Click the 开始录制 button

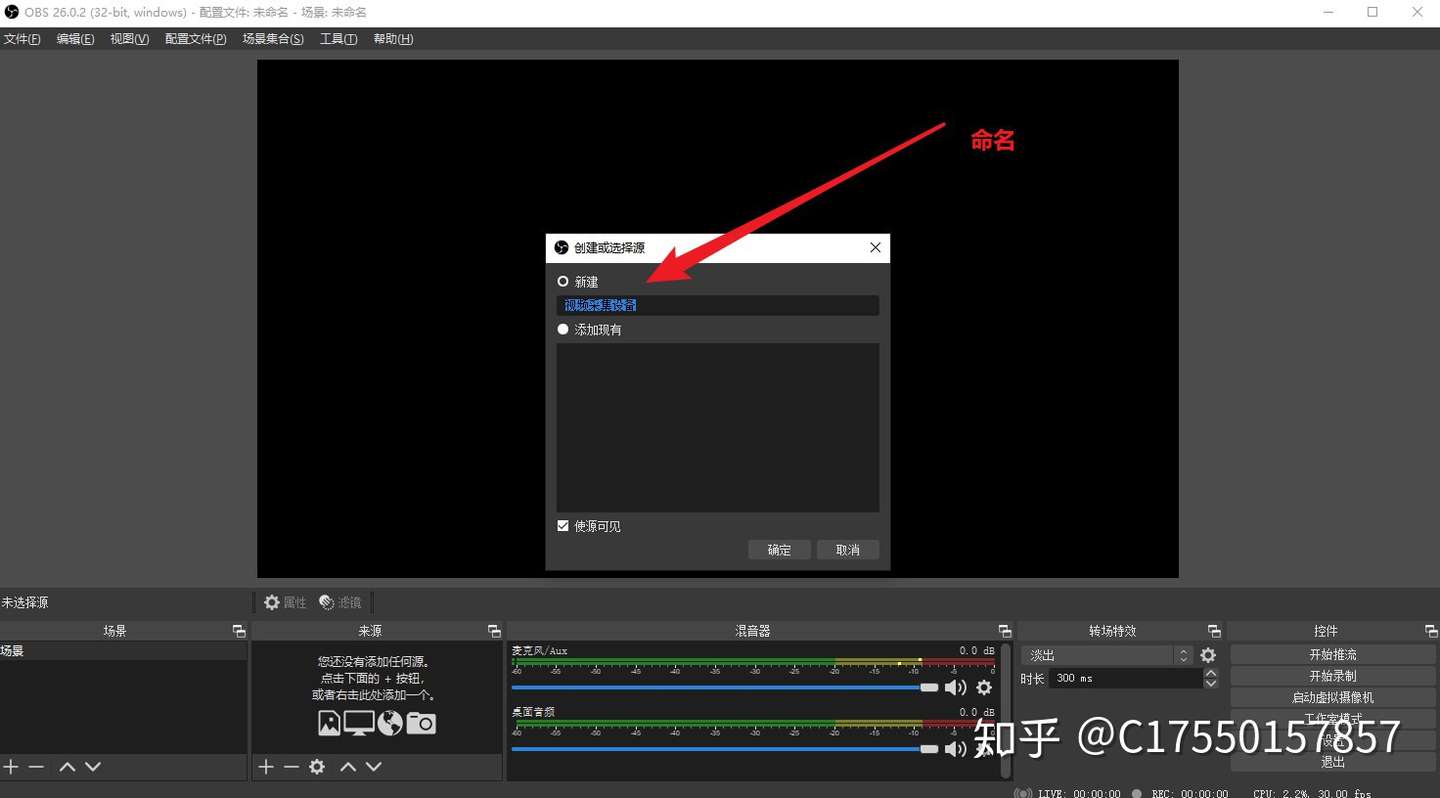(1333, 676)
